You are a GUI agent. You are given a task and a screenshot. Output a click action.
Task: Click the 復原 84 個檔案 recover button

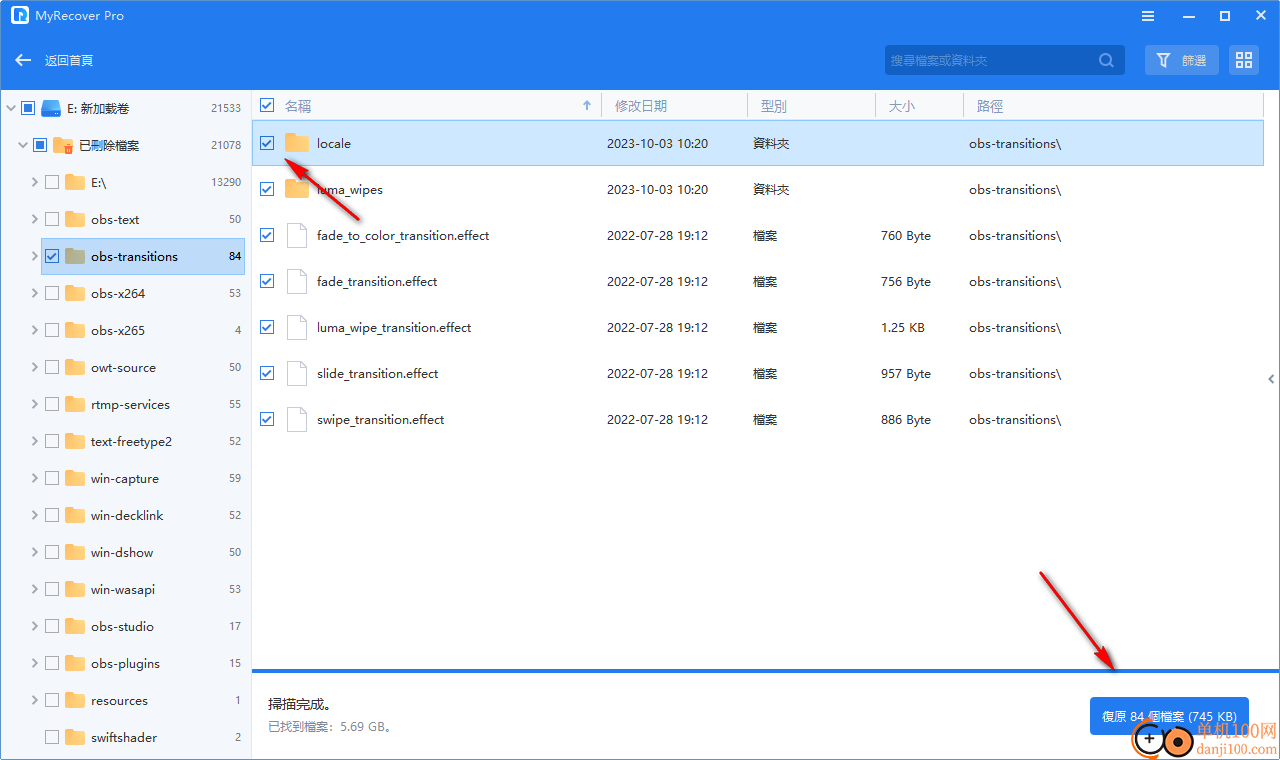(x=1169, y=716)
